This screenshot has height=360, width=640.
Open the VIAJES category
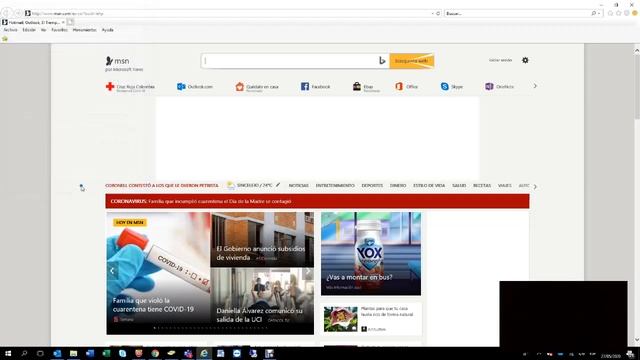(504, 185)
